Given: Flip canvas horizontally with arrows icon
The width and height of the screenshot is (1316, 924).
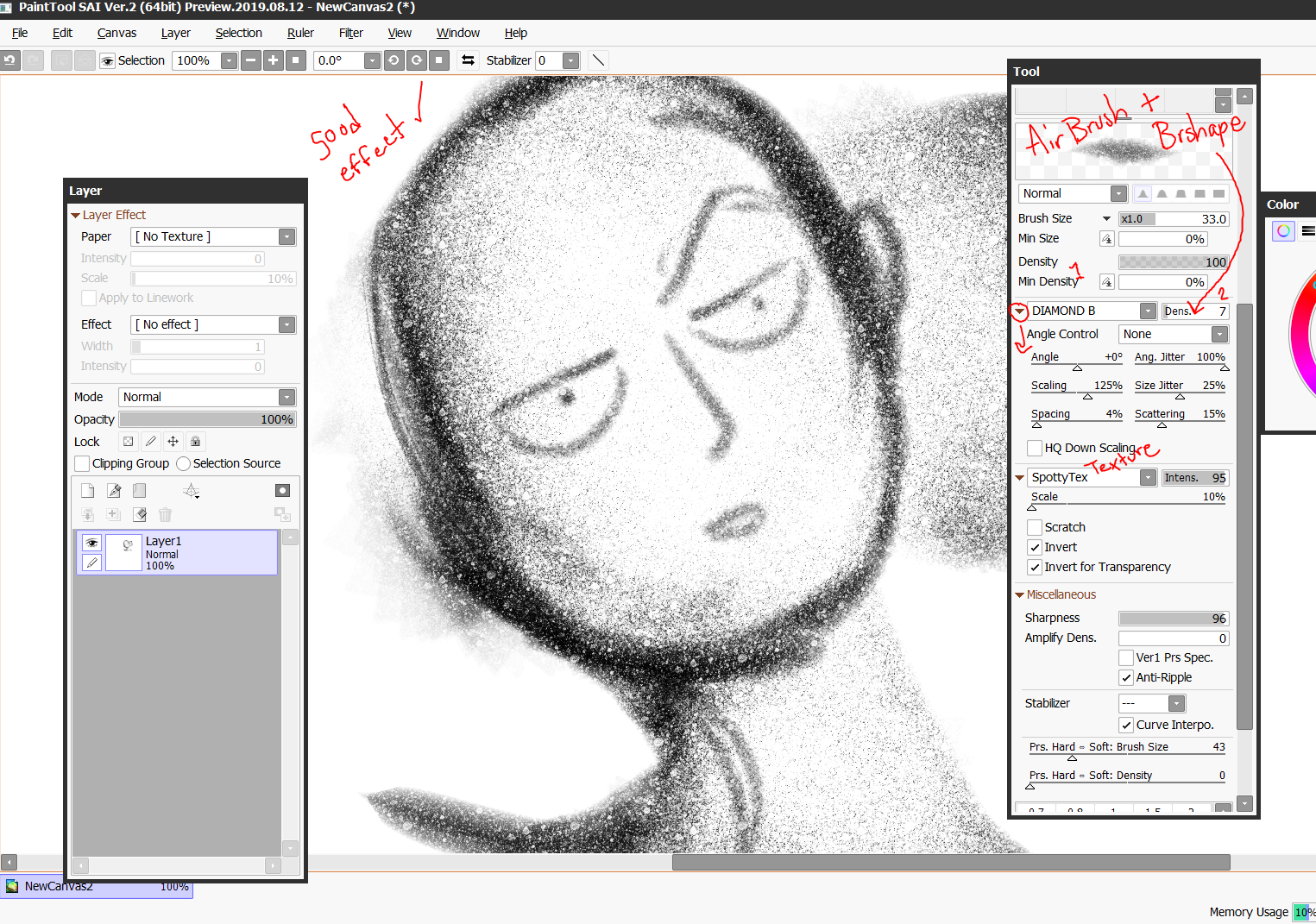Looking at the screenshot, I should [x=468, y=60].
